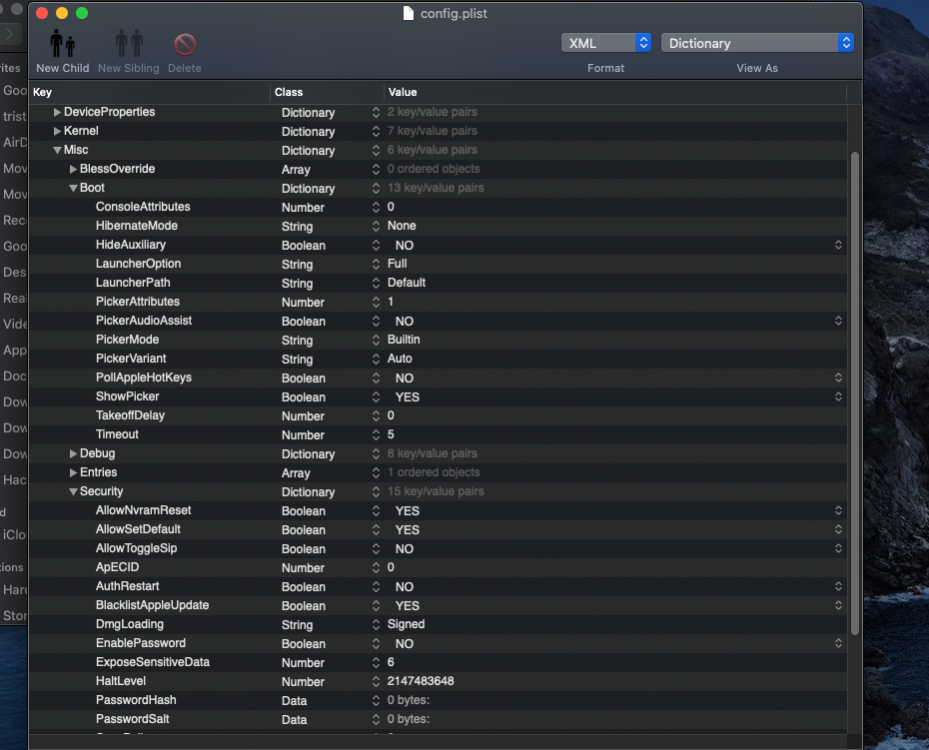Toggle PollAppleHotKeys boolean value popup
This screenshot has width=929, height=750.
[x=838, y=377]
